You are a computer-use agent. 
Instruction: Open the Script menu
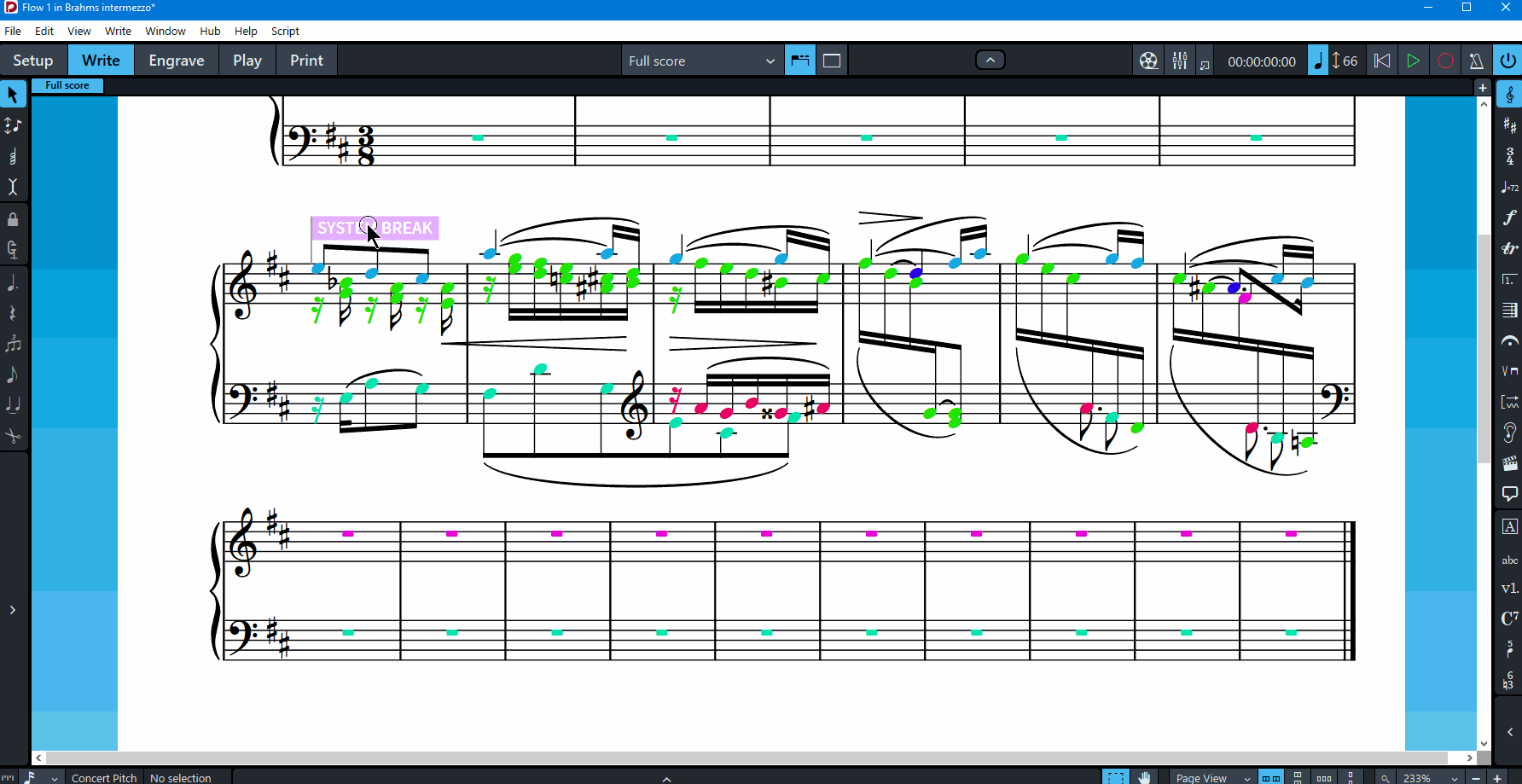tap(285, 31)
